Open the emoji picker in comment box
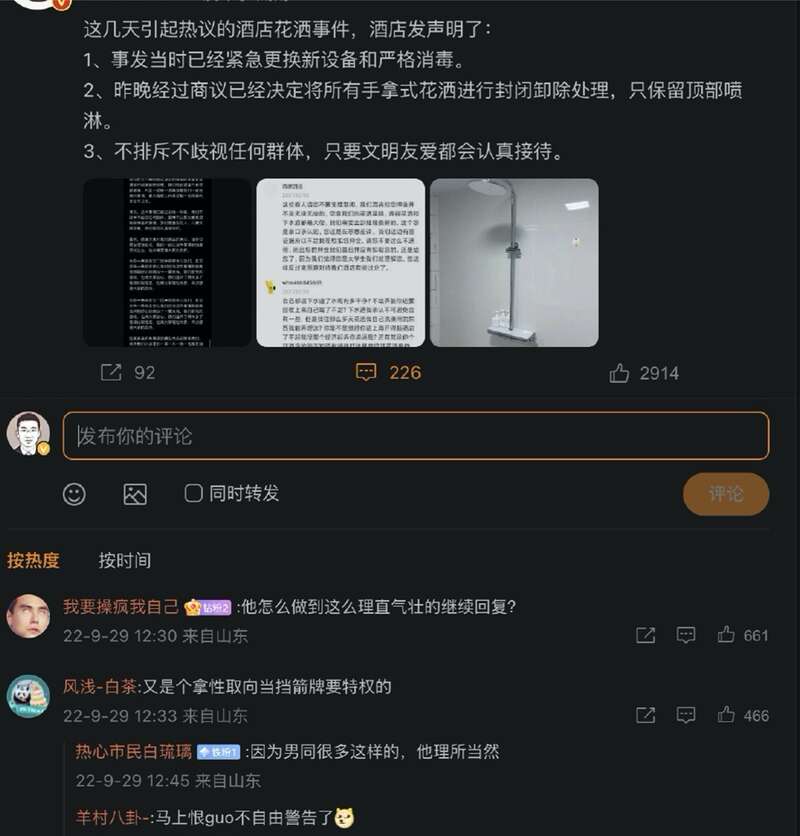The width and height of the screenshot is (800, 836). coord(74,494)
